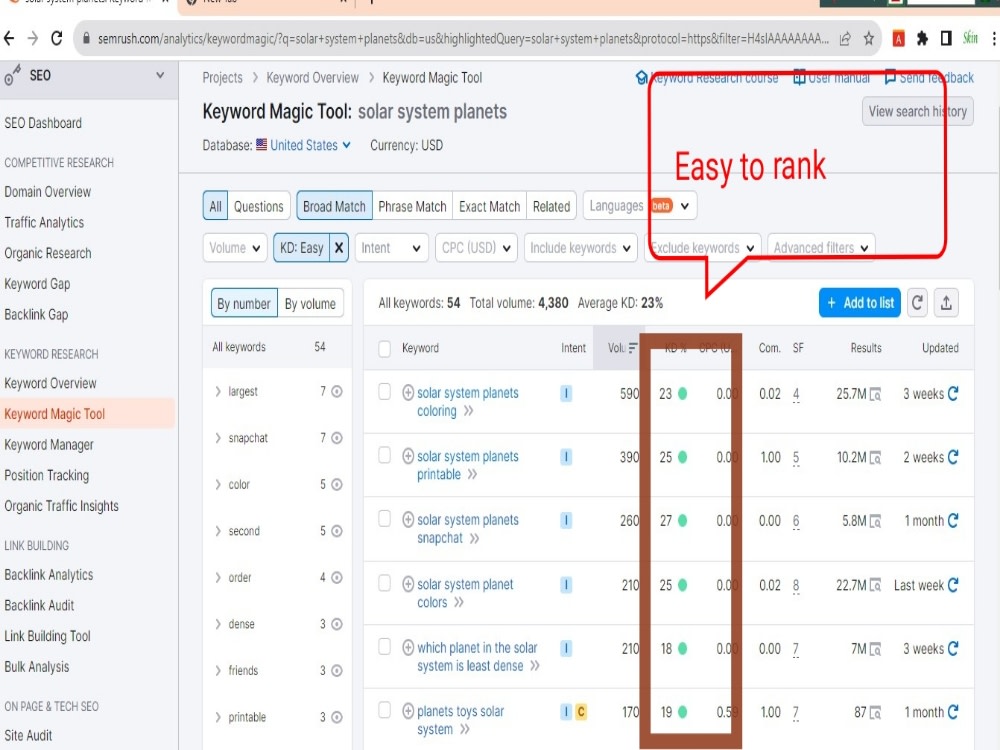Share this page from the address bar
This screenshot has height=750, width=1000.
845,39
